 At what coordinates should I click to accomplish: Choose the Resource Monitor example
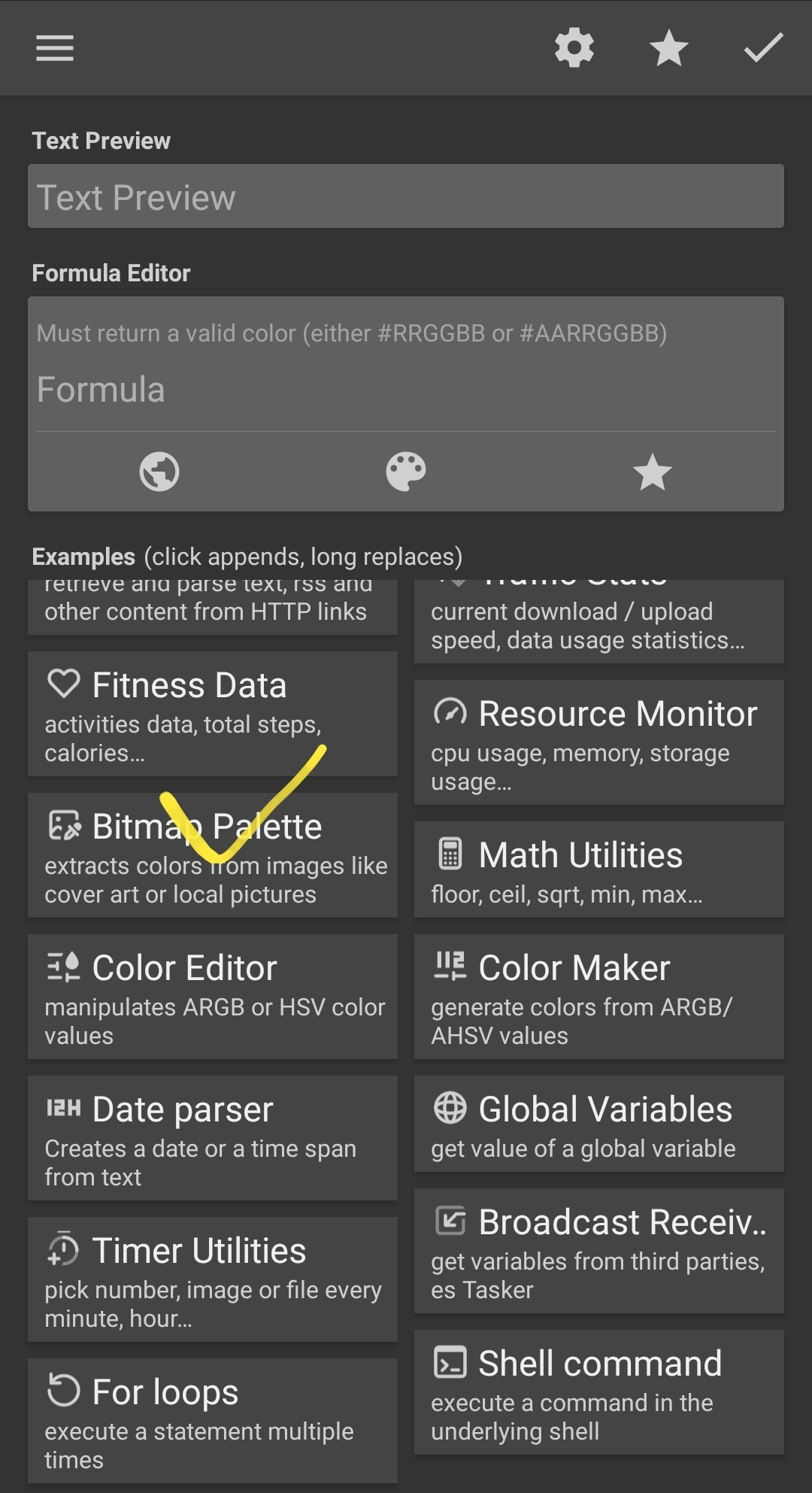[599, 742]
